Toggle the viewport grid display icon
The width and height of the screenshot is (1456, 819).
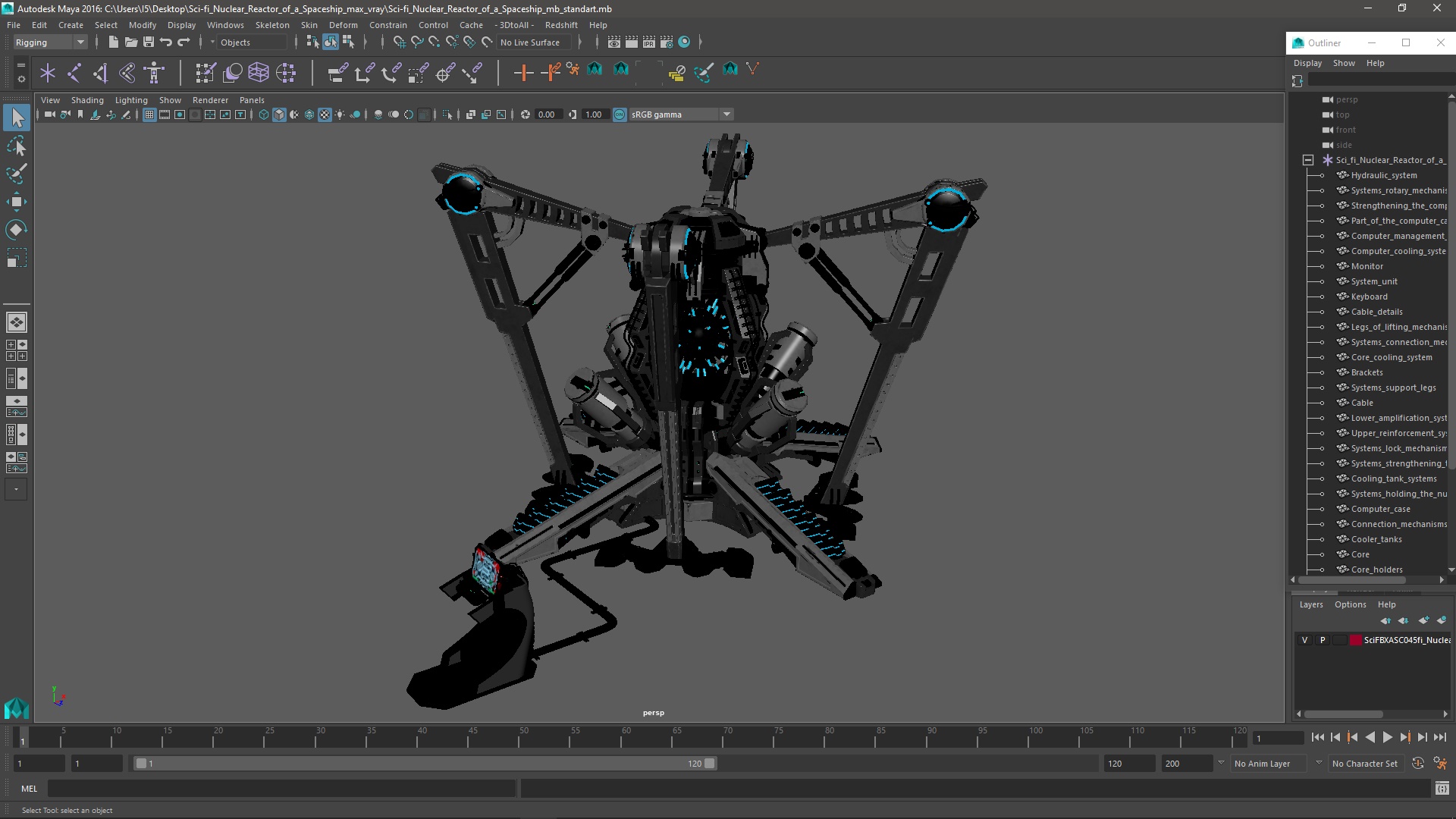149,115
